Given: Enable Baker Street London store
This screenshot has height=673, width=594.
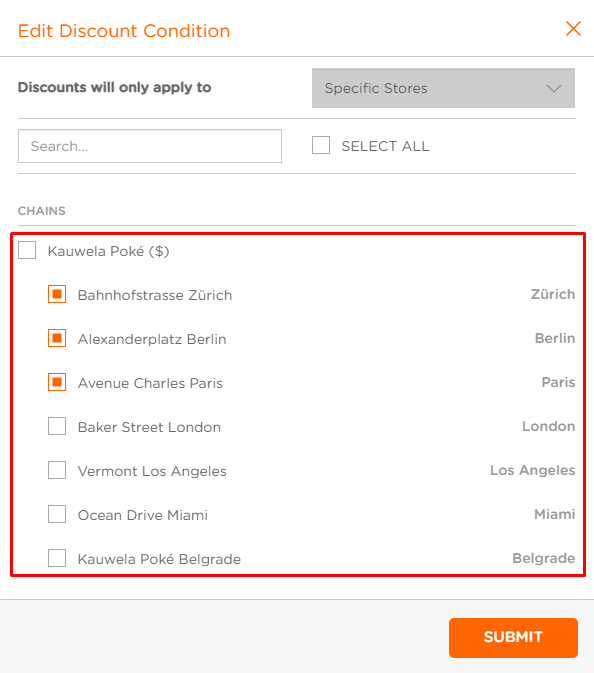Looking at the screenshot, I should (57, 426).
